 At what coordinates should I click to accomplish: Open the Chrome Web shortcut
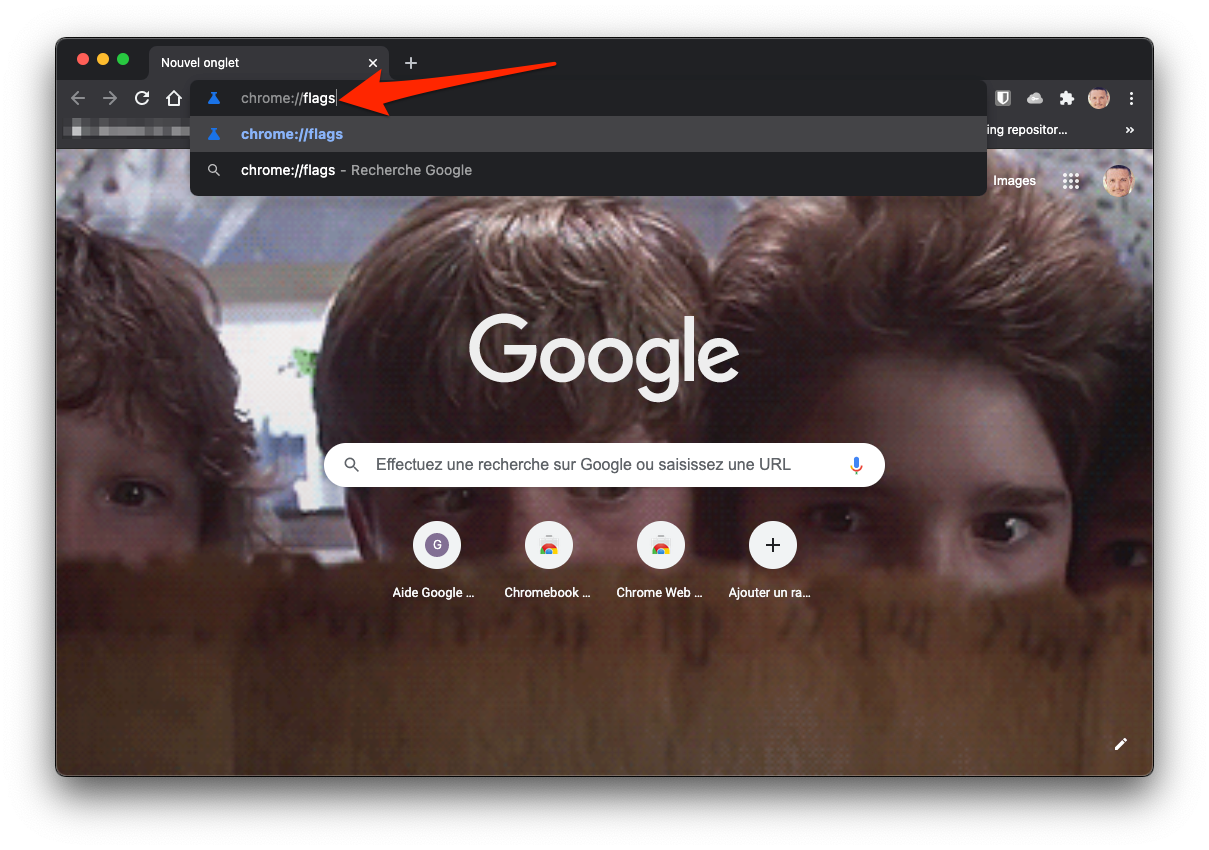[x=660, y=561]
